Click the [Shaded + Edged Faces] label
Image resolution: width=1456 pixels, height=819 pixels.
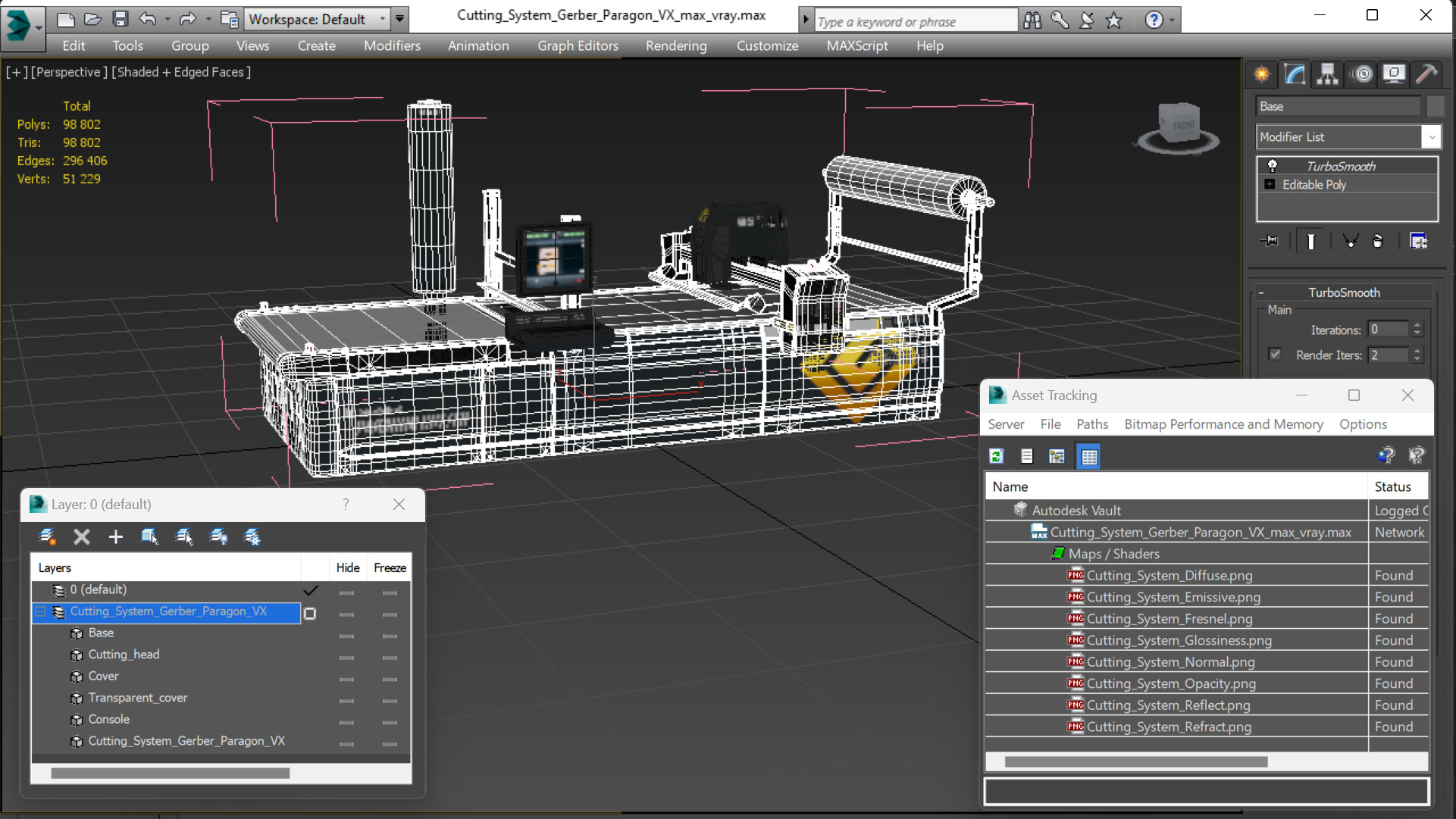tap(181, 72)
